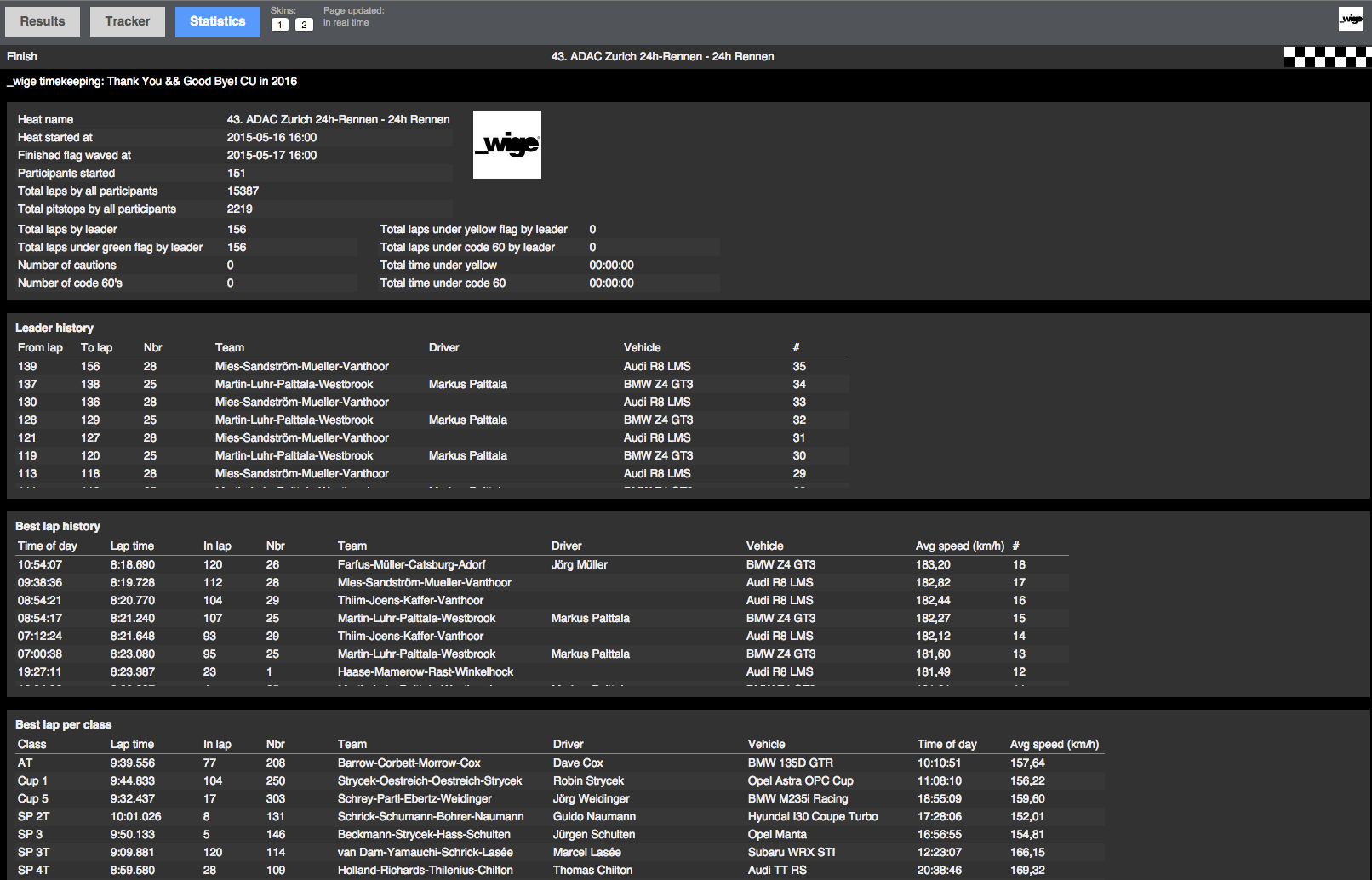
Task: Click the Cup 5 class row
Action: click(x=33, y=798)
